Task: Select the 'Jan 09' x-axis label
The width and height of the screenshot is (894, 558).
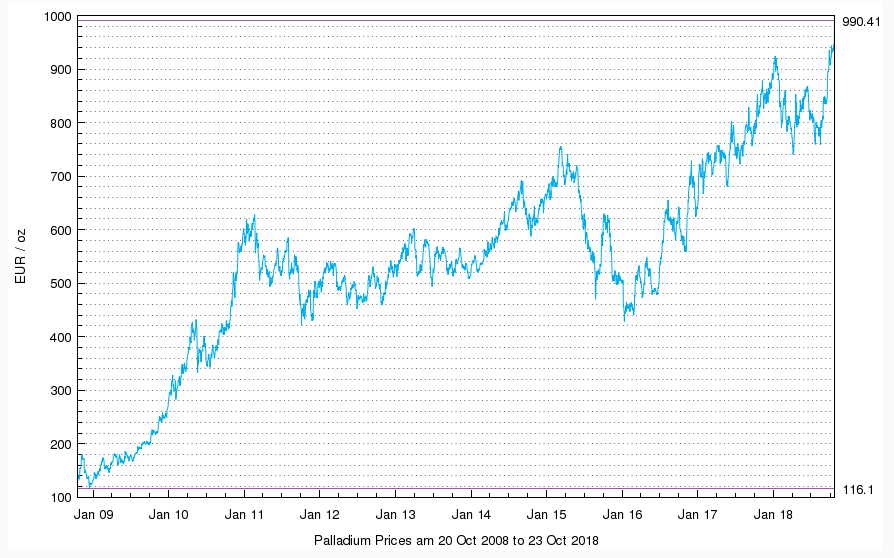Action: coord(93,516)
